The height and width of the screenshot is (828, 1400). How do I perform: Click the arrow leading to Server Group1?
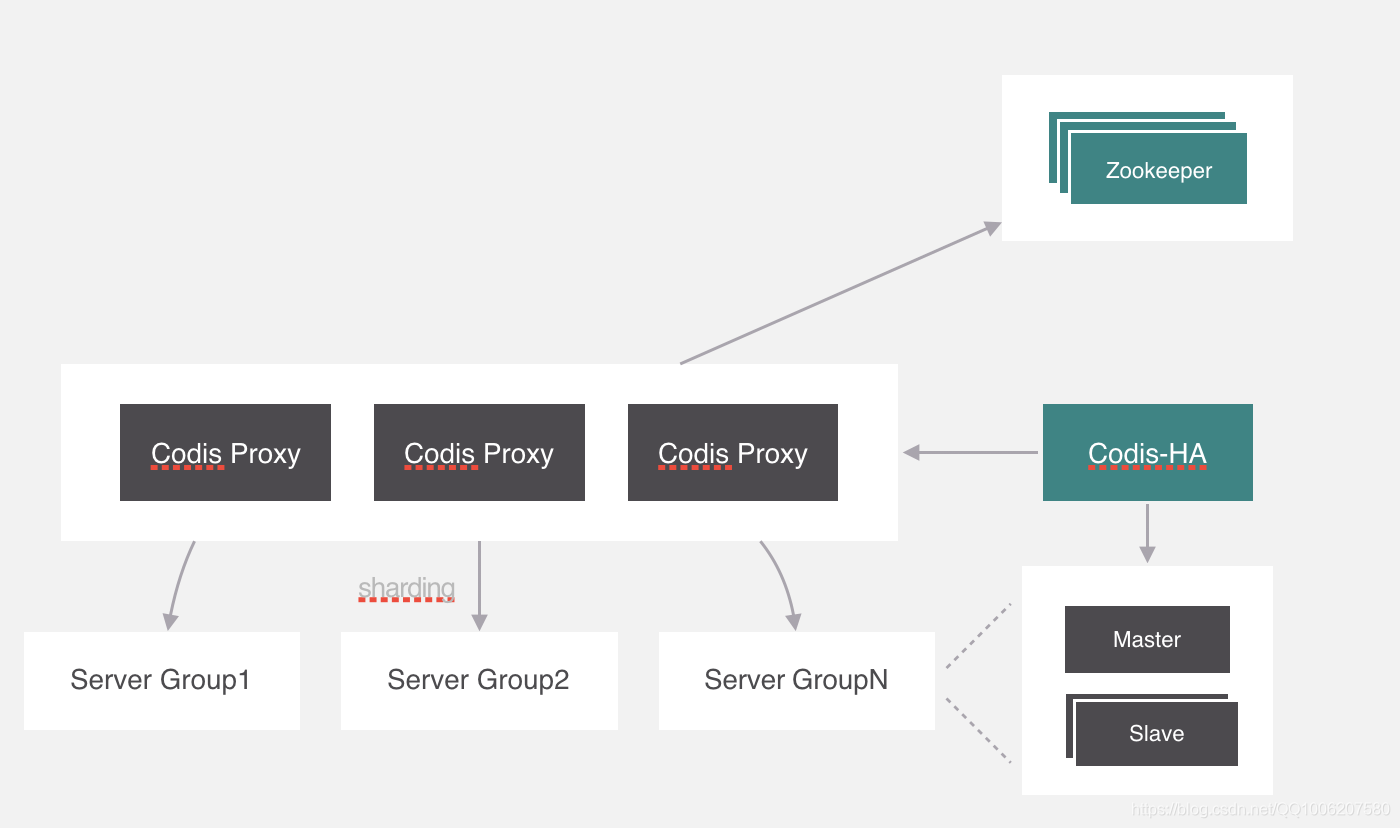(180, 585)
